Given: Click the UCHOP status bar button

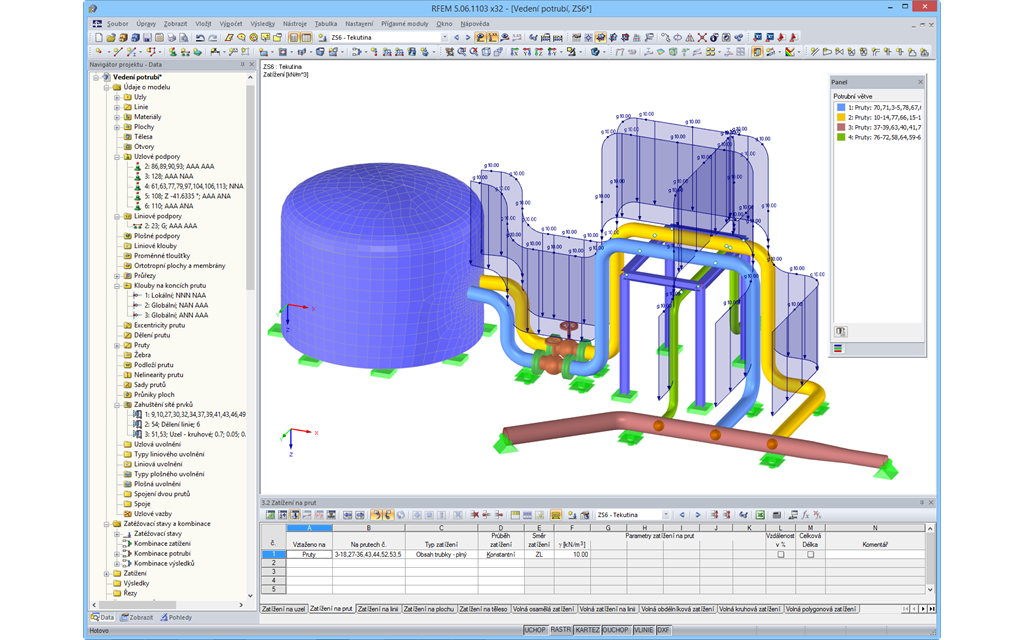Looking at the screenshot, I should tap(535, 630).
